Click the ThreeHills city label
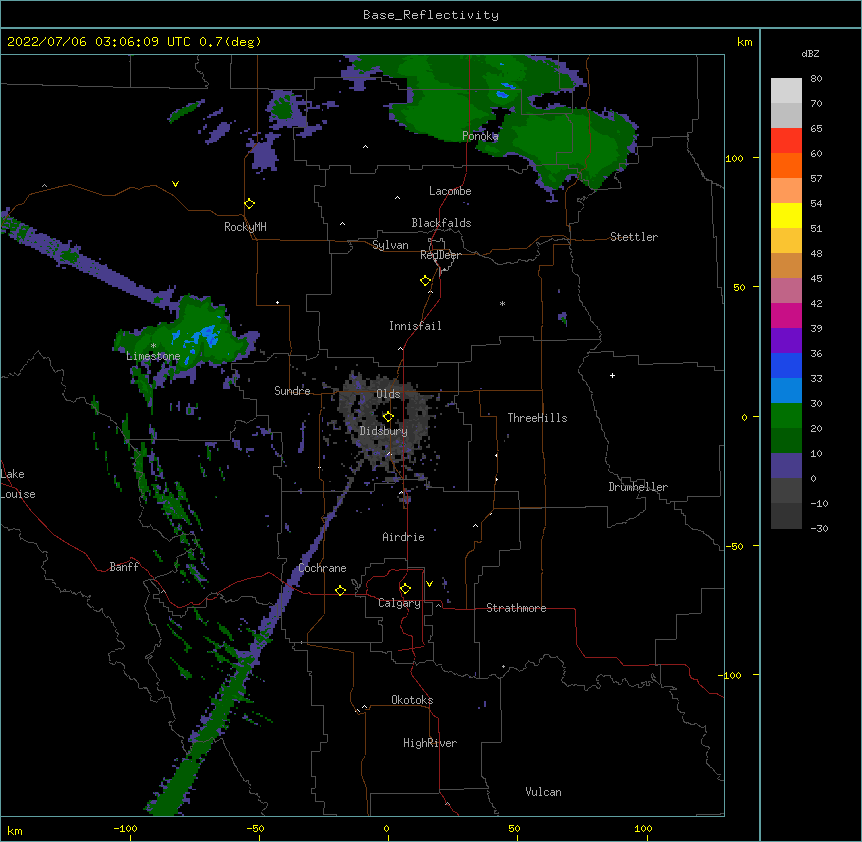Image resolution: width=862 pixels, height=842 pixels. point(537,418)
